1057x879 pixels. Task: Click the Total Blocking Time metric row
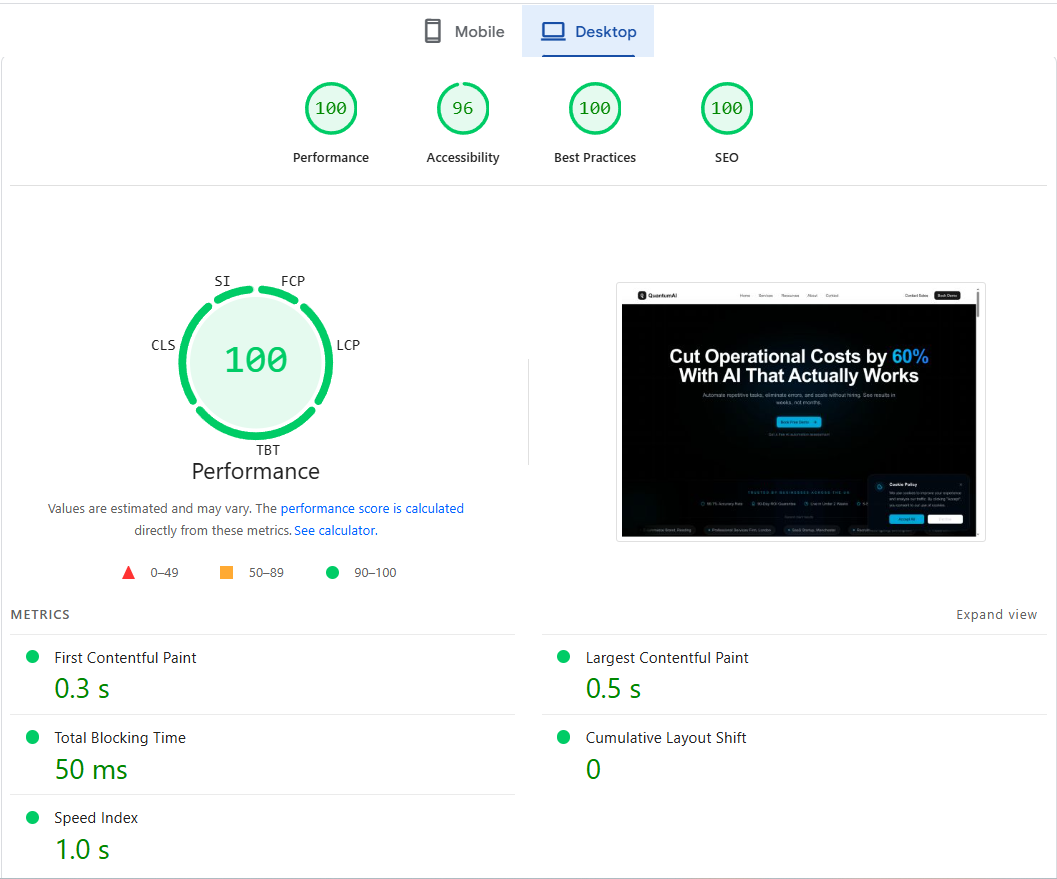120,737
